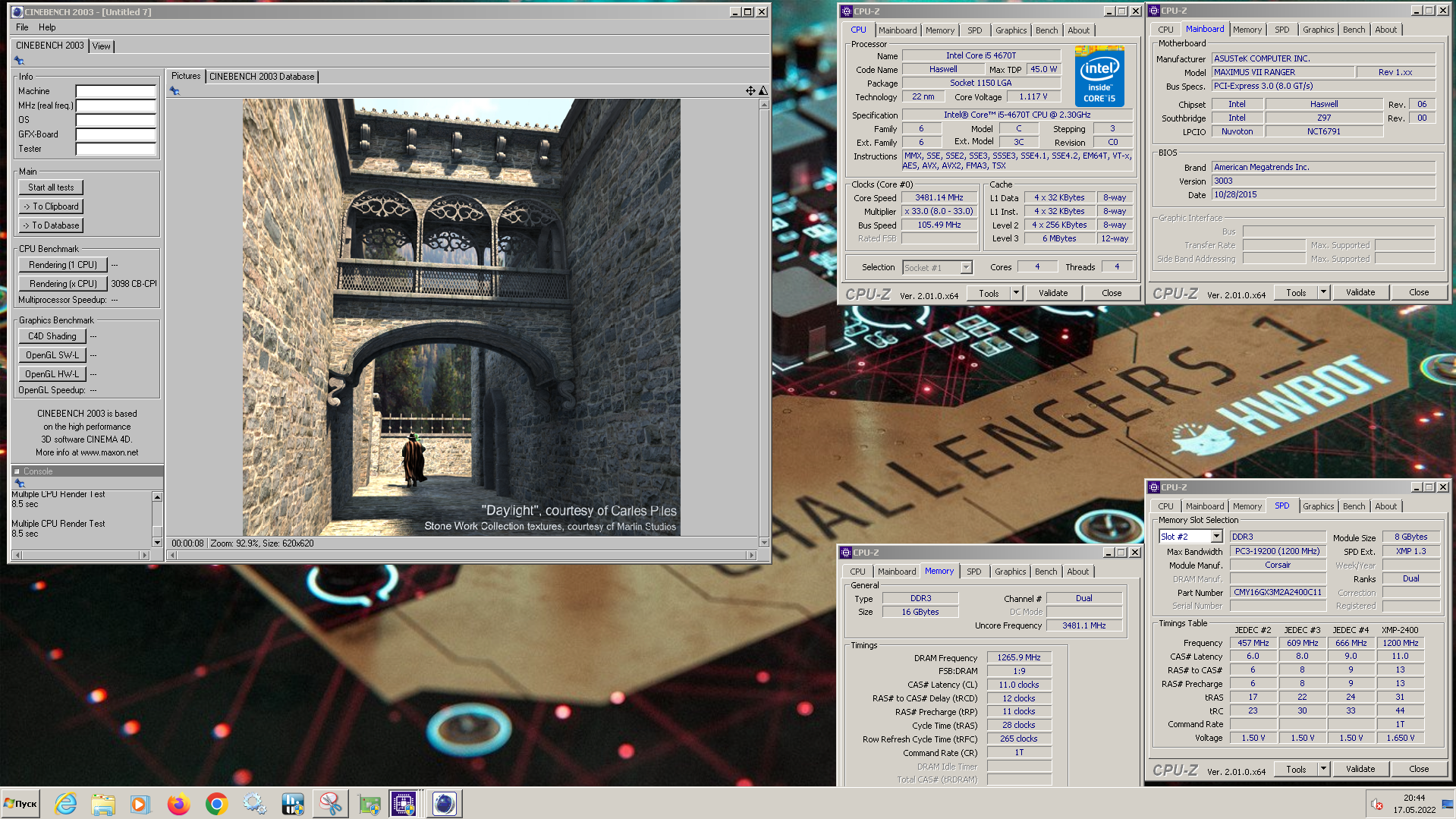
Task: Open the Socket #1 selection dropdown
Action: coord(966,267)
